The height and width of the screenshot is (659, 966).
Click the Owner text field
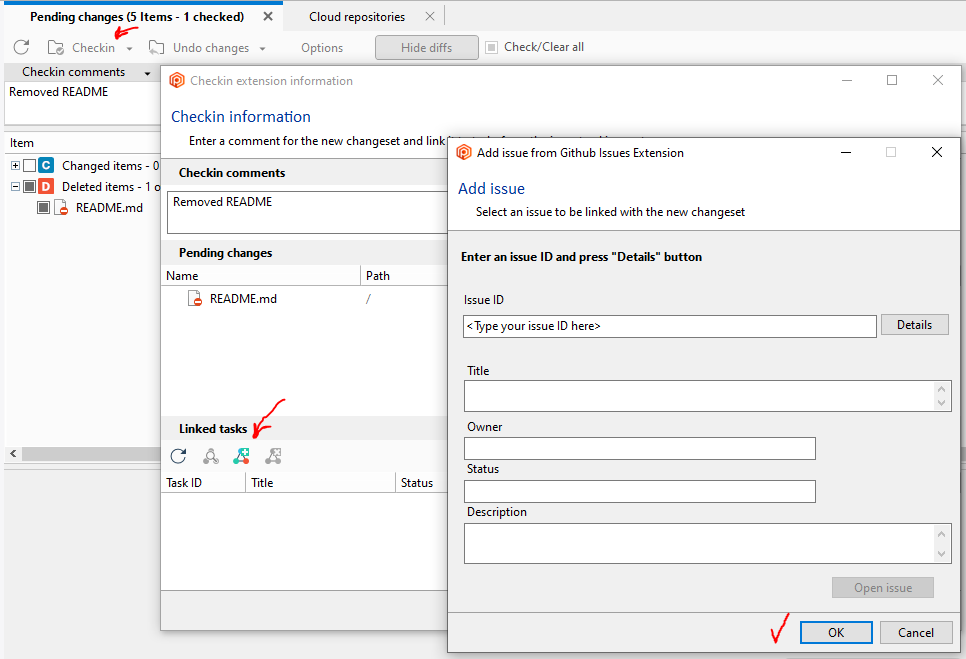tap(639, 448)
